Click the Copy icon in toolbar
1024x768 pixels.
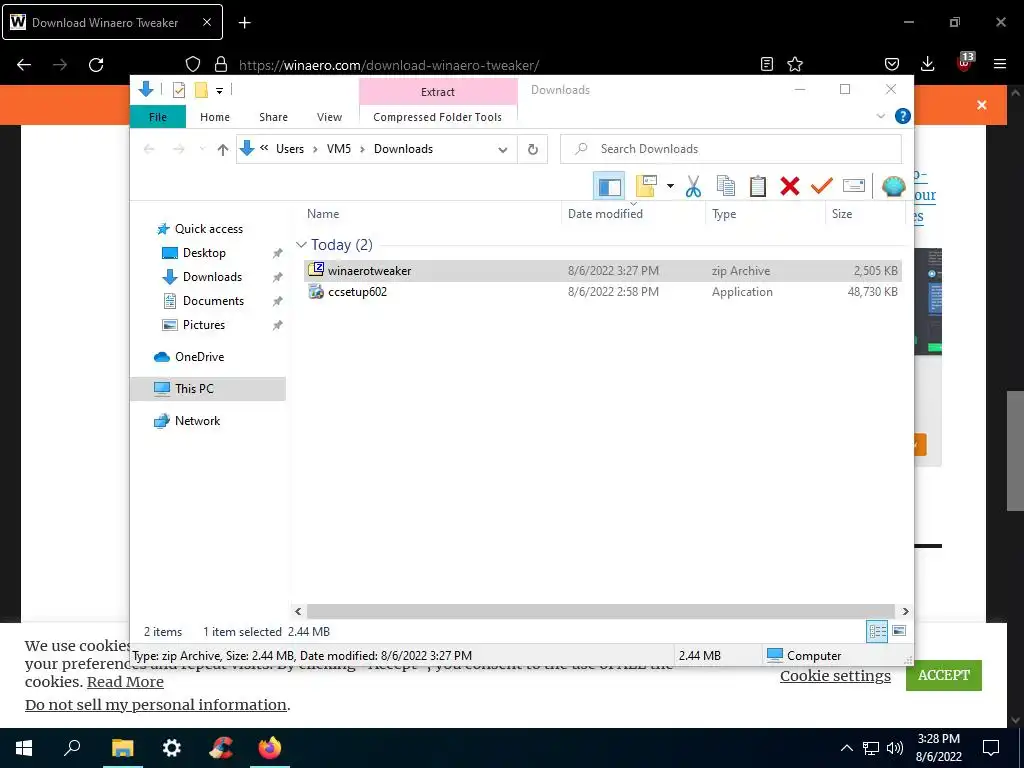pyautogui.click(x=726, y=186)
